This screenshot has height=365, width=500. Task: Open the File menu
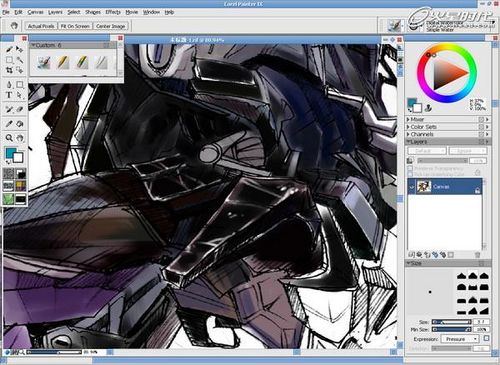pyautogui.click(x=6, y=12)
